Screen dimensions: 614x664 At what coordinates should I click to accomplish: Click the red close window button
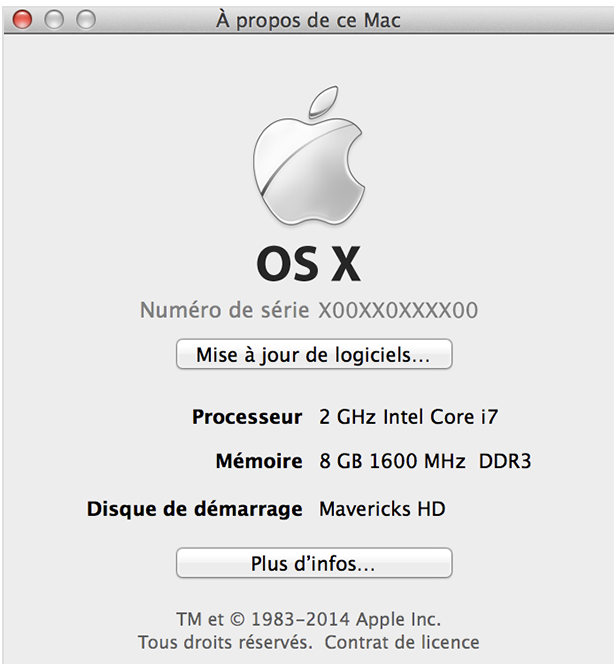pyautogui.click(x=22, y=19)
